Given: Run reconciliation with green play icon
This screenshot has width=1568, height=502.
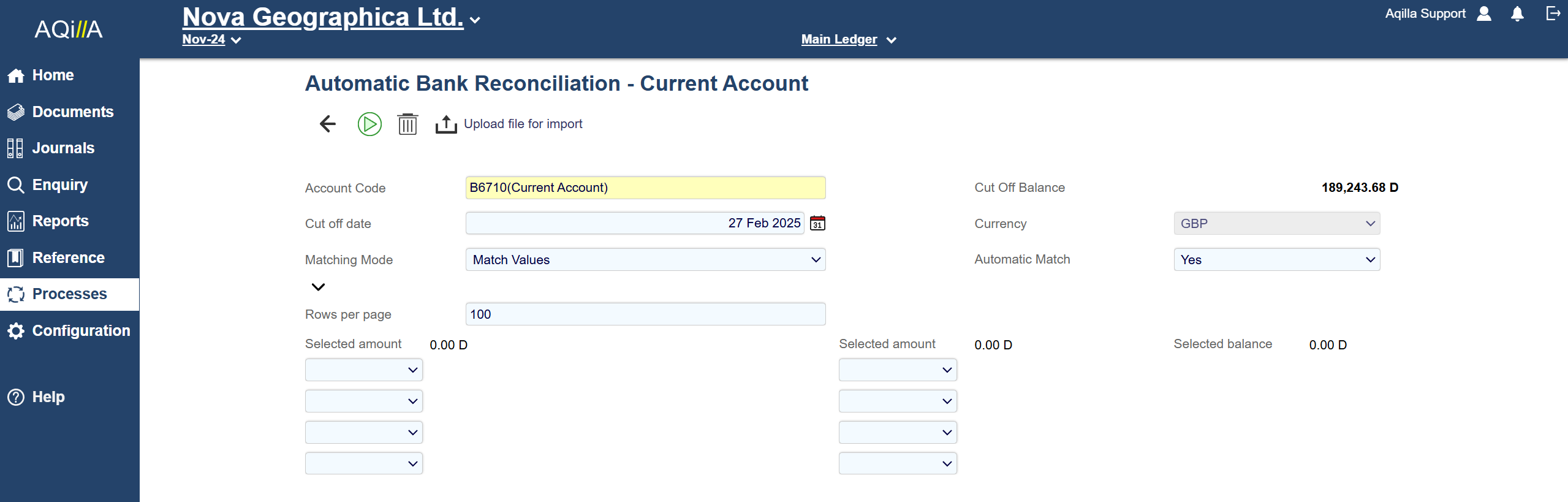Looking at the screenshot, I should [369, 124].
